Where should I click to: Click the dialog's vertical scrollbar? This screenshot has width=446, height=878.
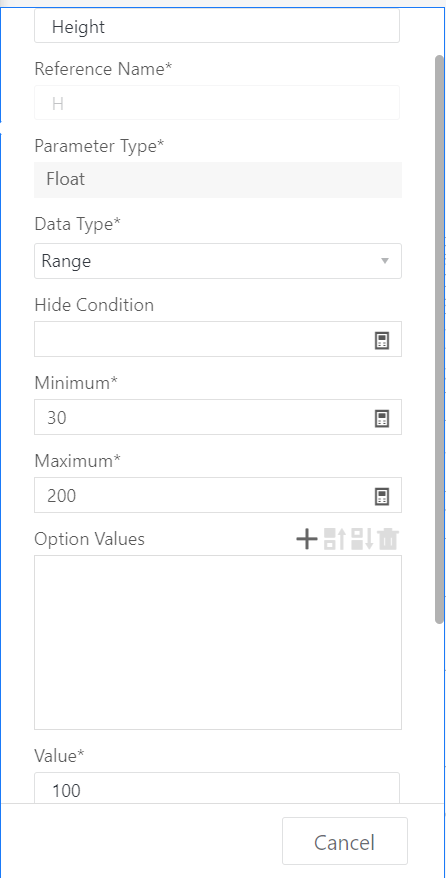tap(439, 339)
